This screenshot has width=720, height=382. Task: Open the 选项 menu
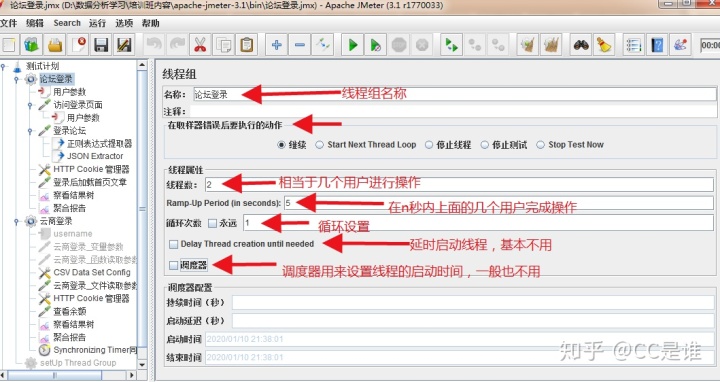coord(124,23)
